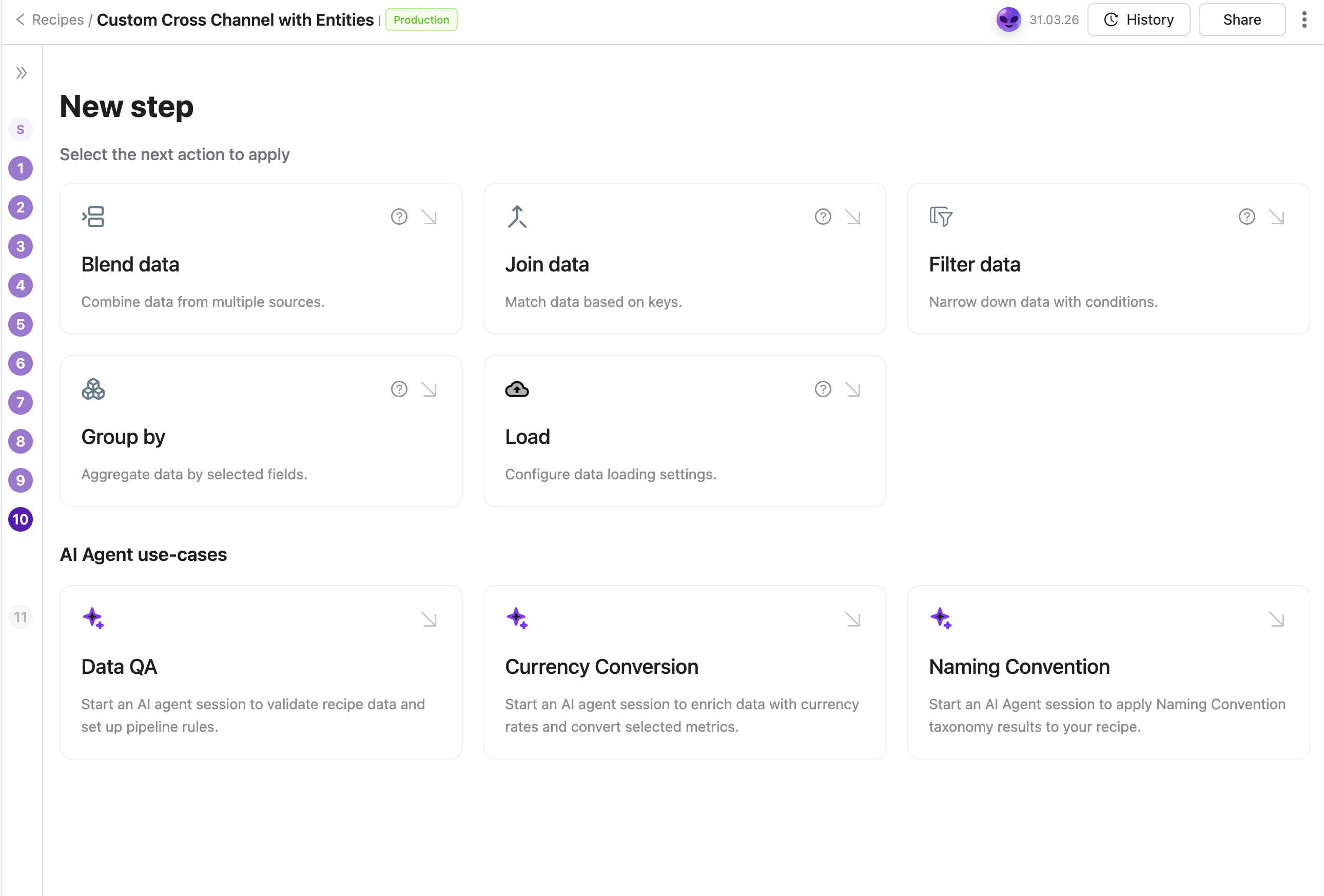The width and height of the screenshot is (1324, 896).
Task: Select step 10 in the sidebar
Action: click(21, 519)
